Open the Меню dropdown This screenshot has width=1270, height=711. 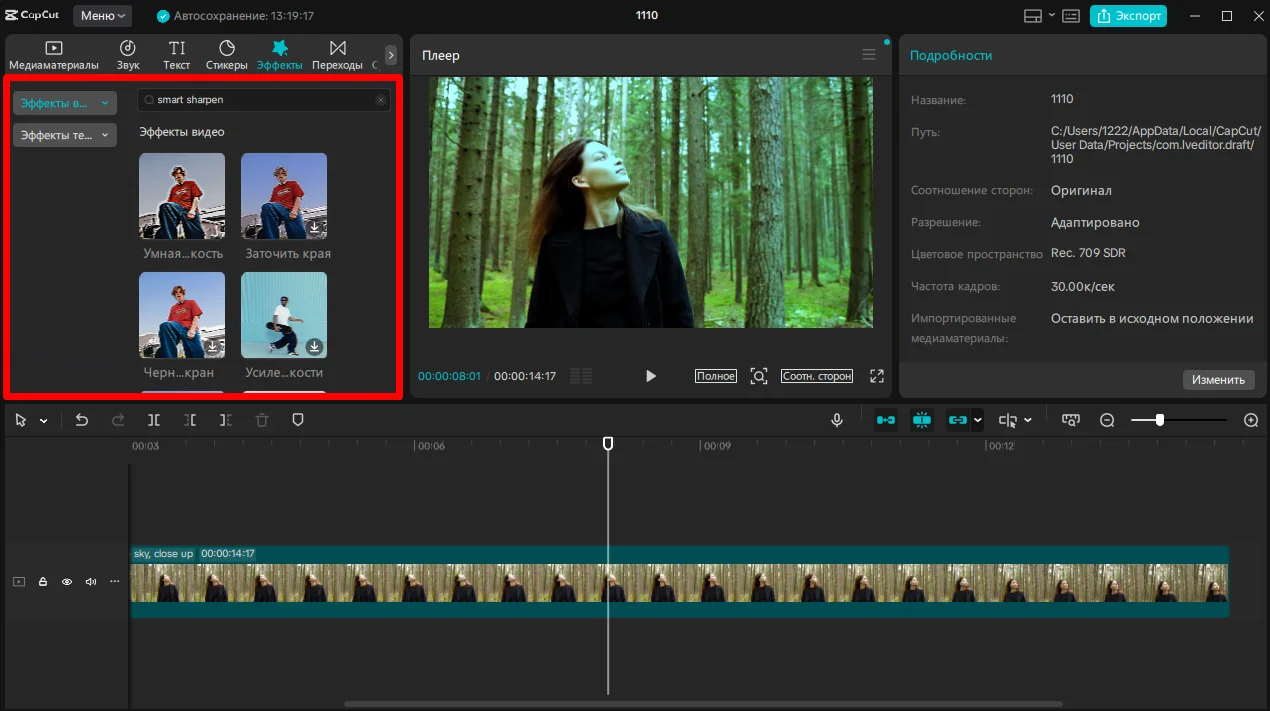[103, 16]
